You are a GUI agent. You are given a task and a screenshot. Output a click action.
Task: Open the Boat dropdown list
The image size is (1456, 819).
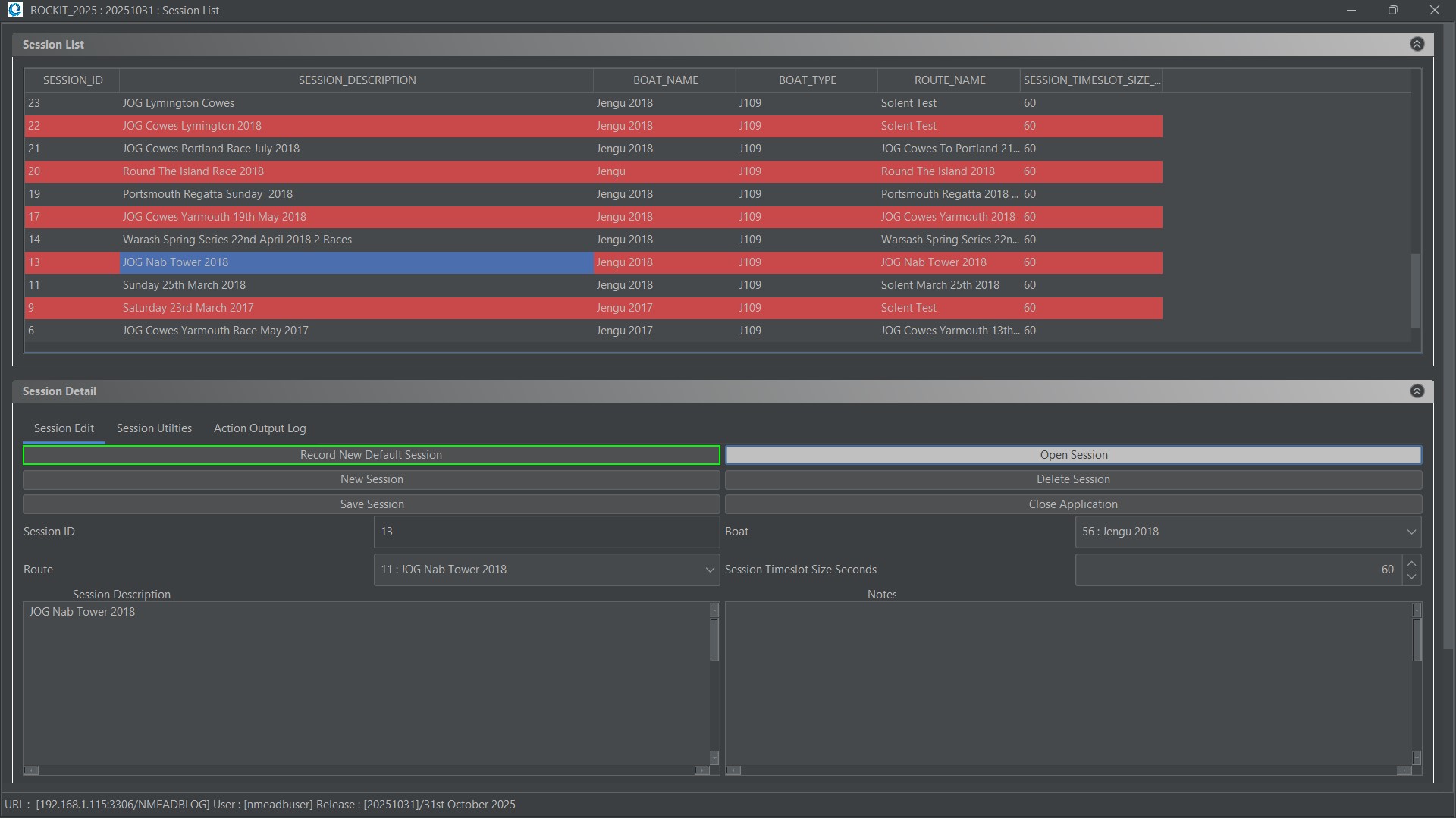point(1410,532)
